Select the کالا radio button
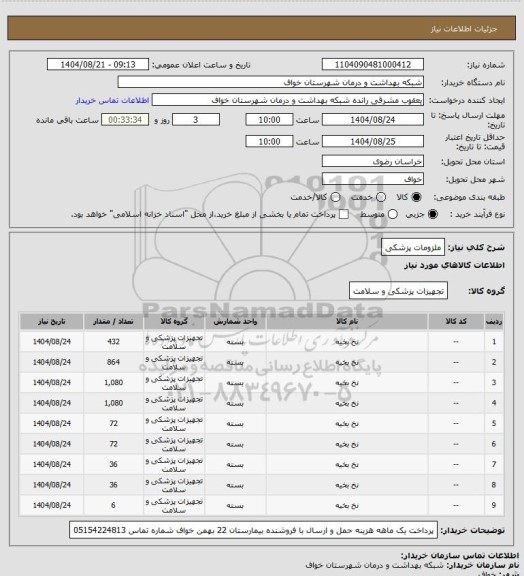 pos(416,197)
